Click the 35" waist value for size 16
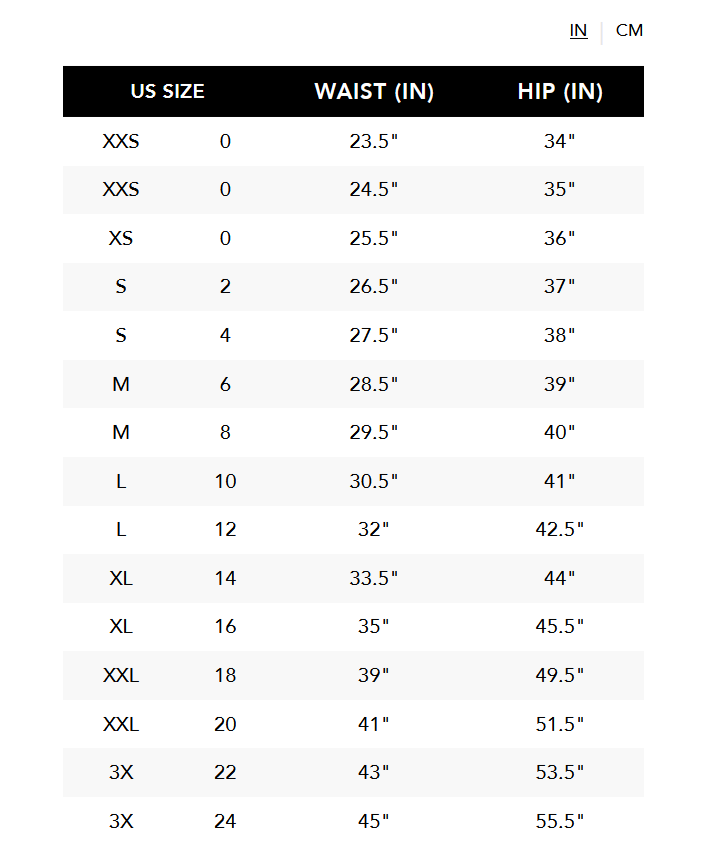702x854 pixels. click(374, 626)
